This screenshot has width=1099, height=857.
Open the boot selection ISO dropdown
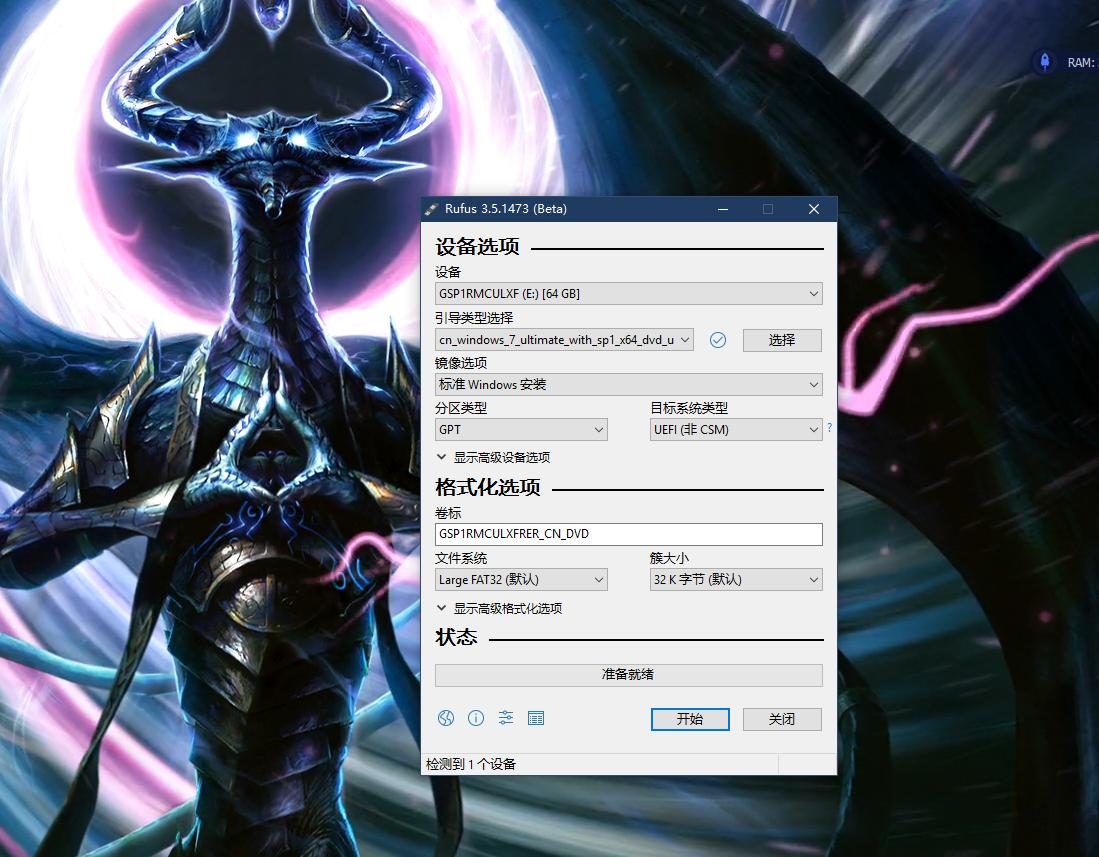(564, 340)
